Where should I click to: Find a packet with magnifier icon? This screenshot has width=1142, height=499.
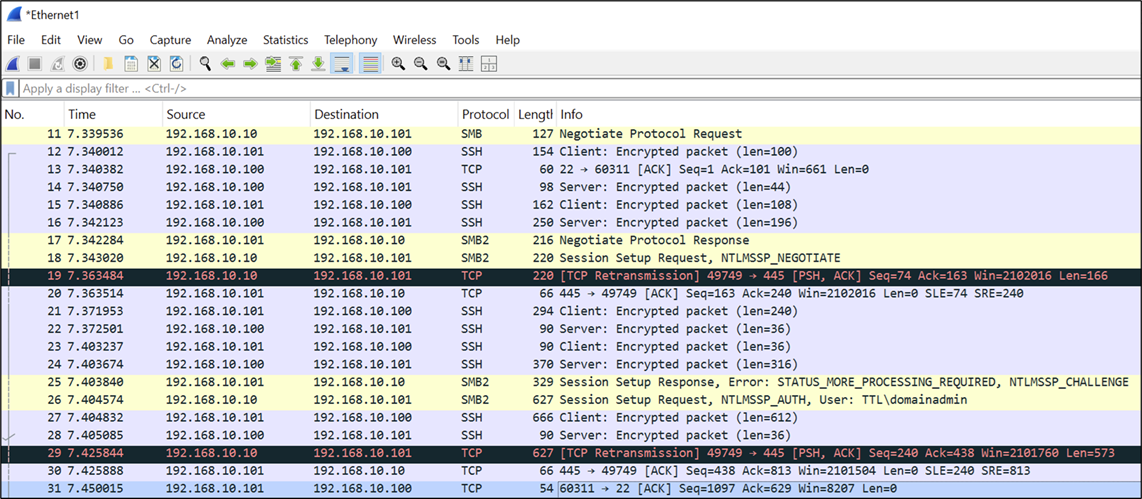pos(205,64)
